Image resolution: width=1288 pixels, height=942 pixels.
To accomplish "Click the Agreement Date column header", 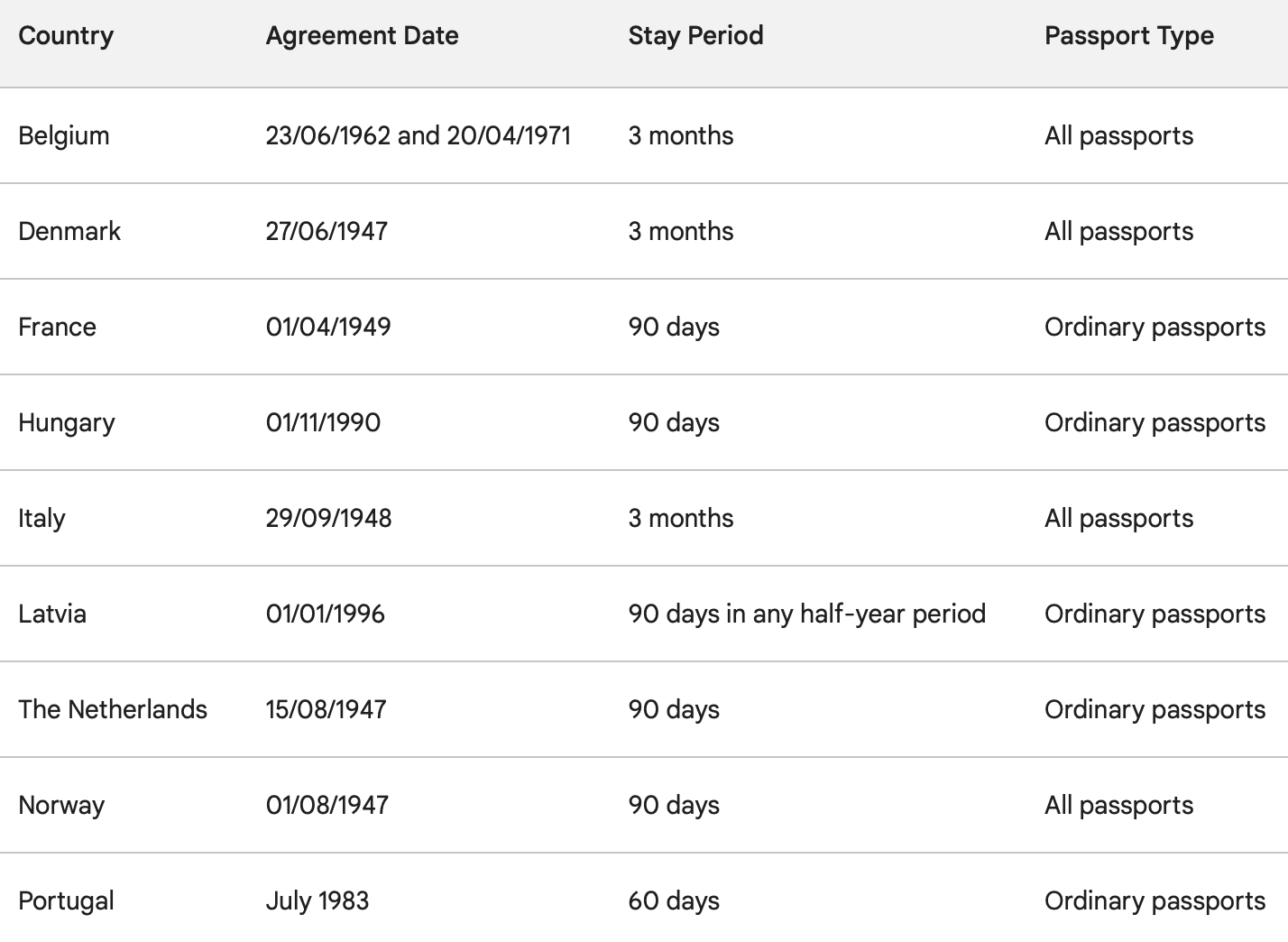I will pos(362,36).
